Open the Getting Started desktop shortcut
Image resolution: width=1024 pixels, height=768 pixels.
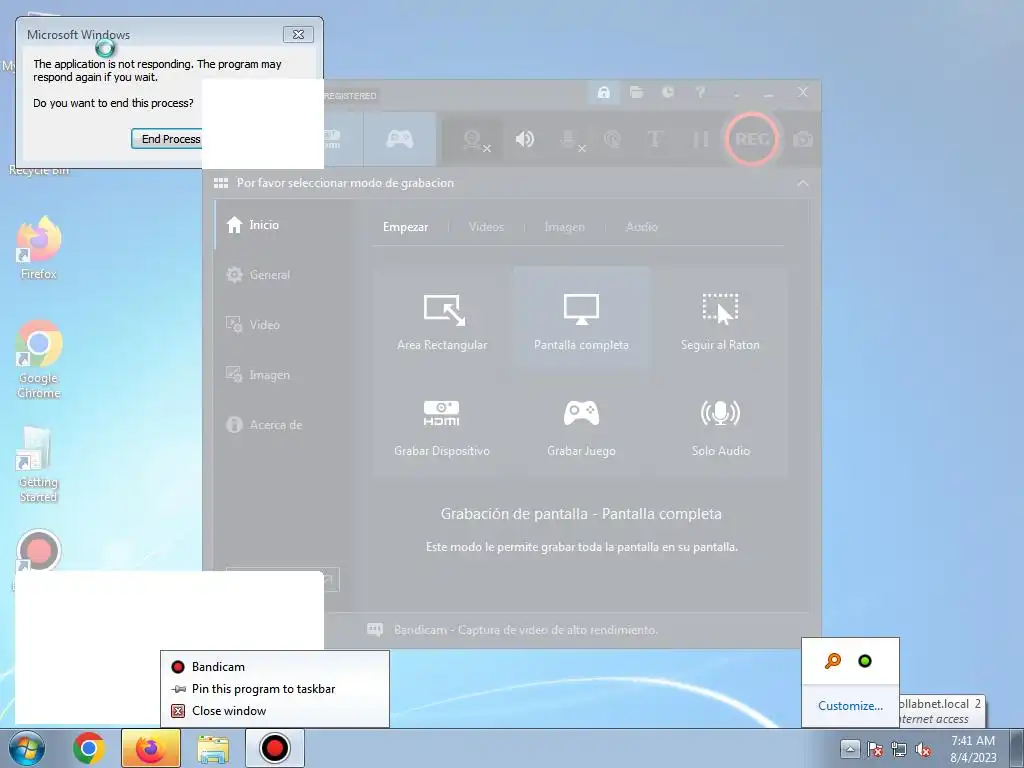point(38,465)
